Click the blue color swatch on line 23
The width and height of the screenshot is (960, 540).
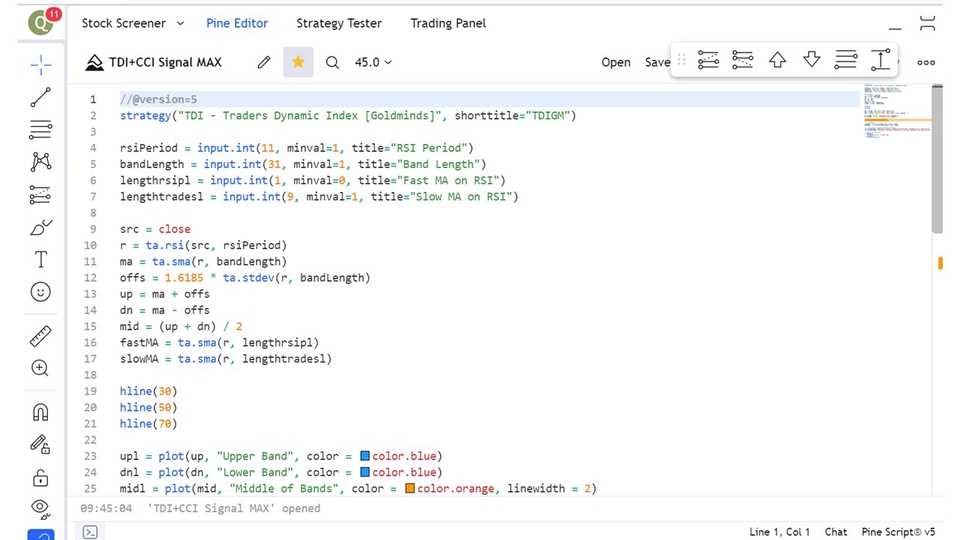(x=365, y=456)
